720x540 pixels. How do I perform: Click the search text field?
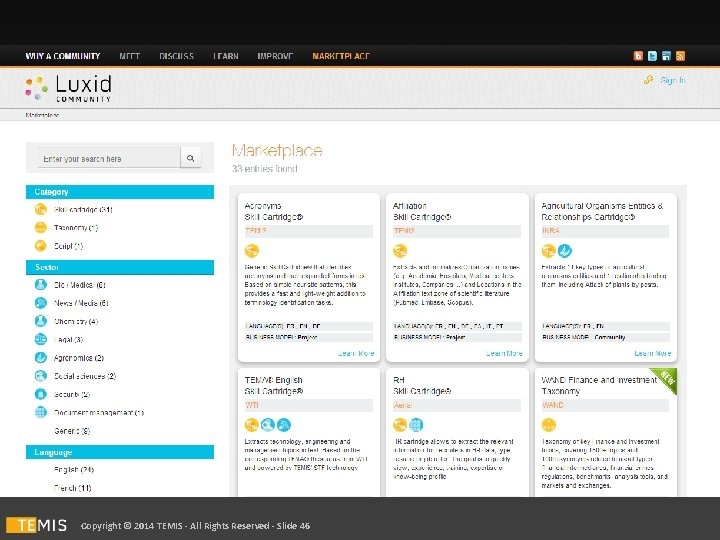click(109, 158)
